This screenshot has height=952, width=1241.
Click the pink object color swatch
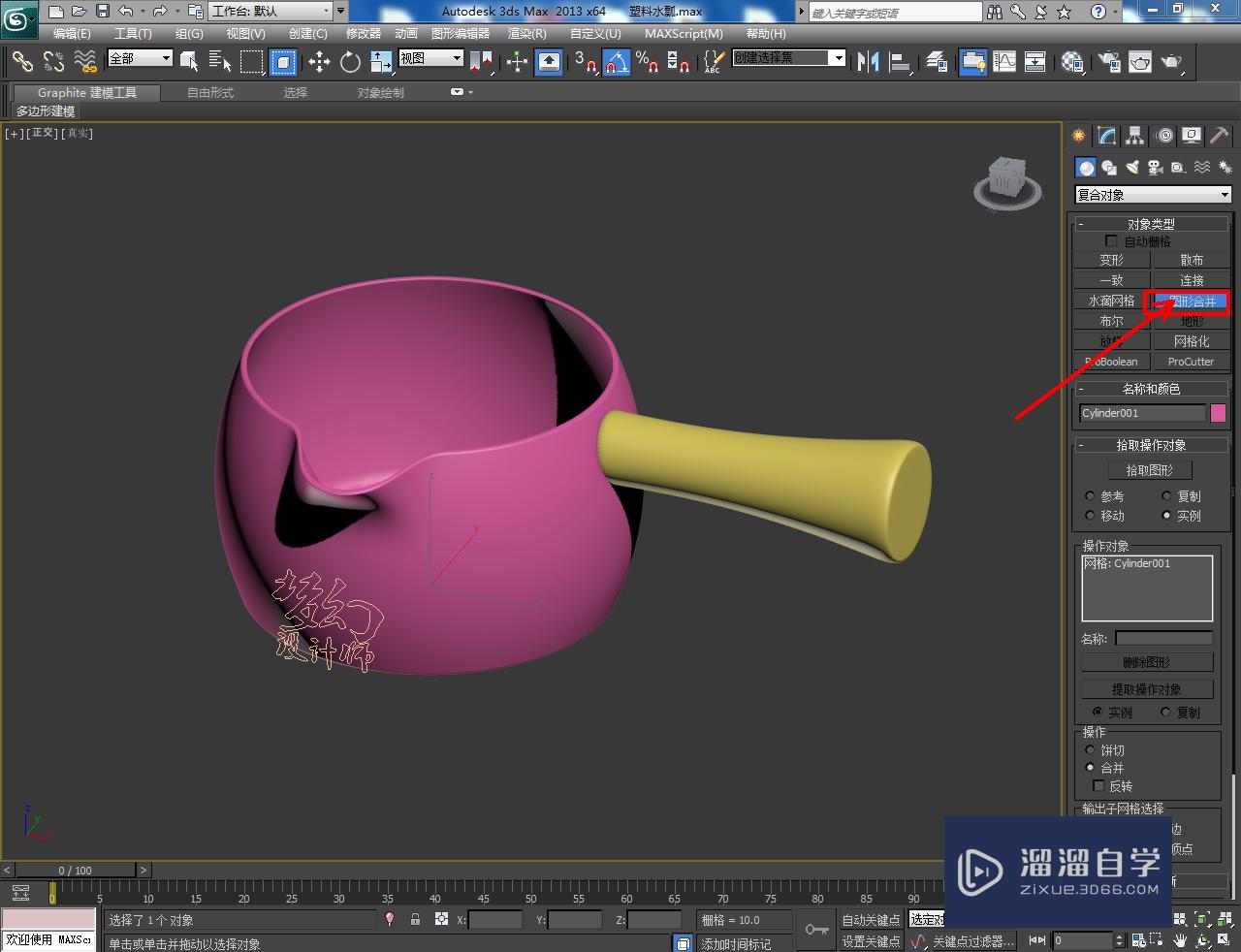coord(1218,413)
